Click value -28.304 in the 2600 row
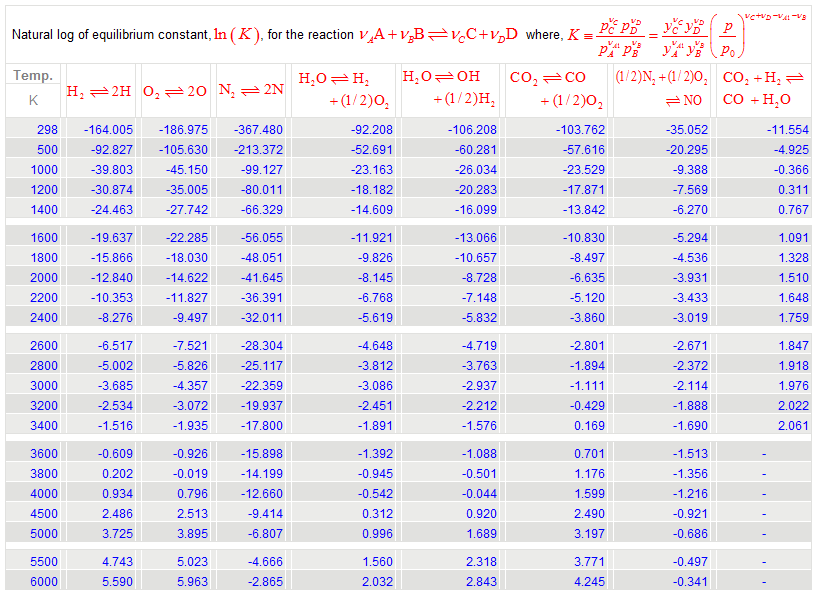The height and width of the screenshot is (595, 817). pyautogui.click(x=262, y=345)
